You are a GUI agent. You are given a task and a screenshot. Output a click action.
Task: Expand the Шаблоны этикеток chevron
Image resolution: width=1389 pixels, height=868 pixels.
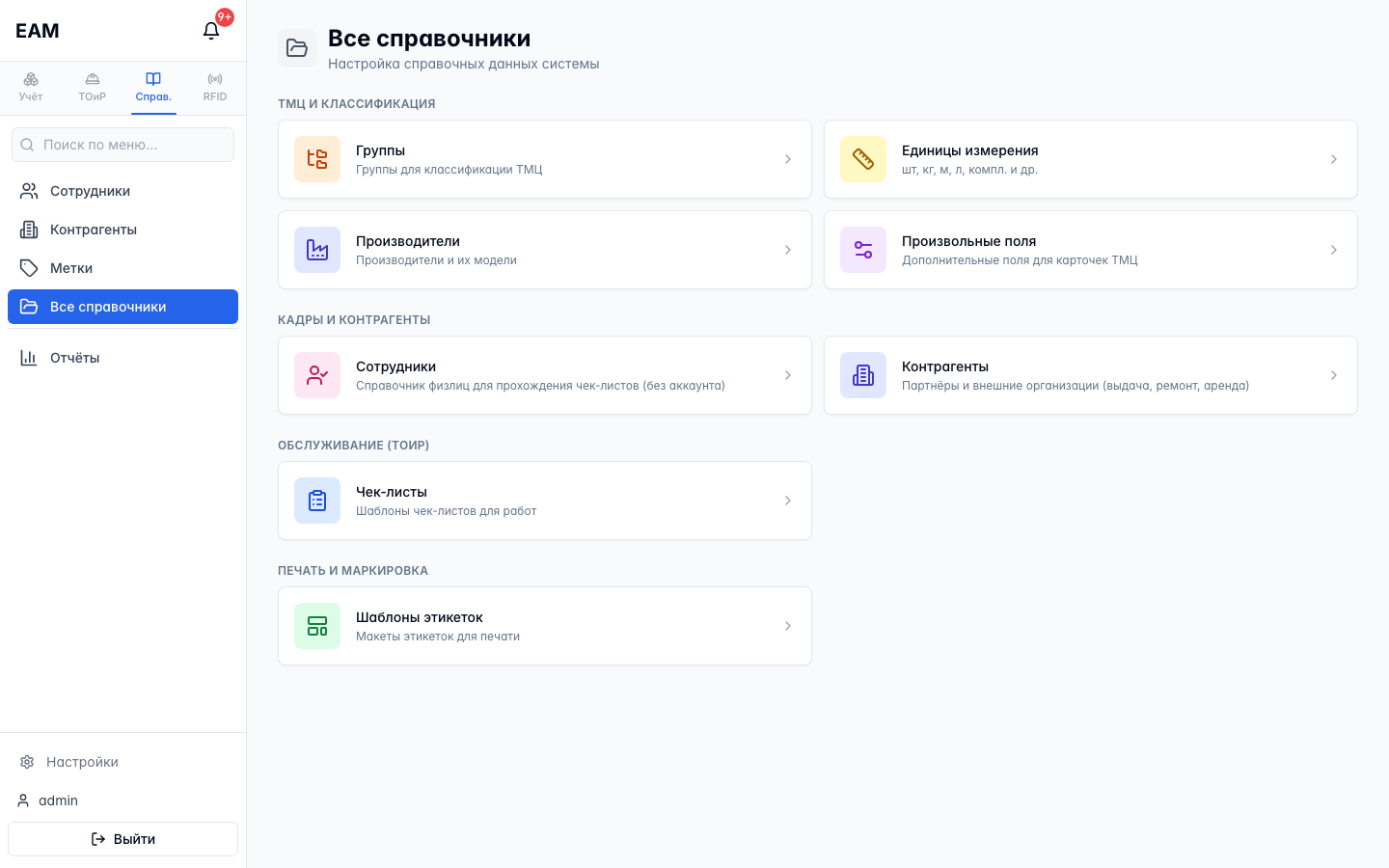tap(788, 626)
